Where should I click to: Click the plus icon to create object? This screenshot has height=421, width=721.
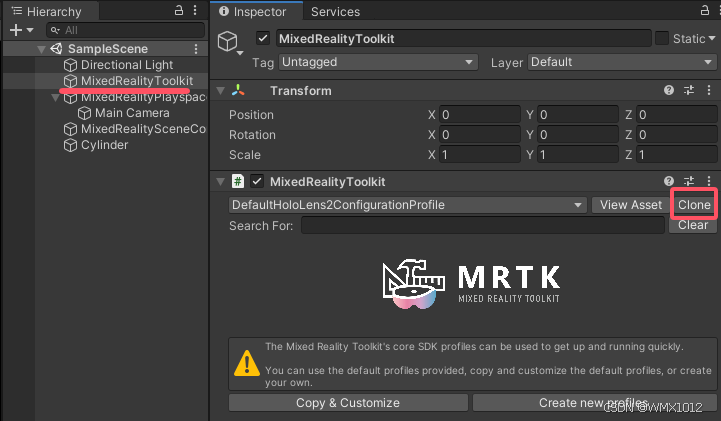point(16,30)
